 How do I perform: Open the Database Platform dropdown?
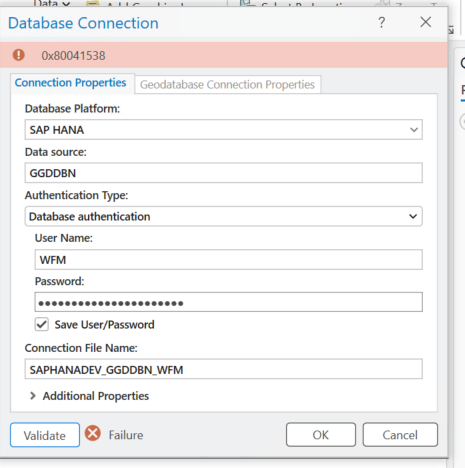pos(223,130)
